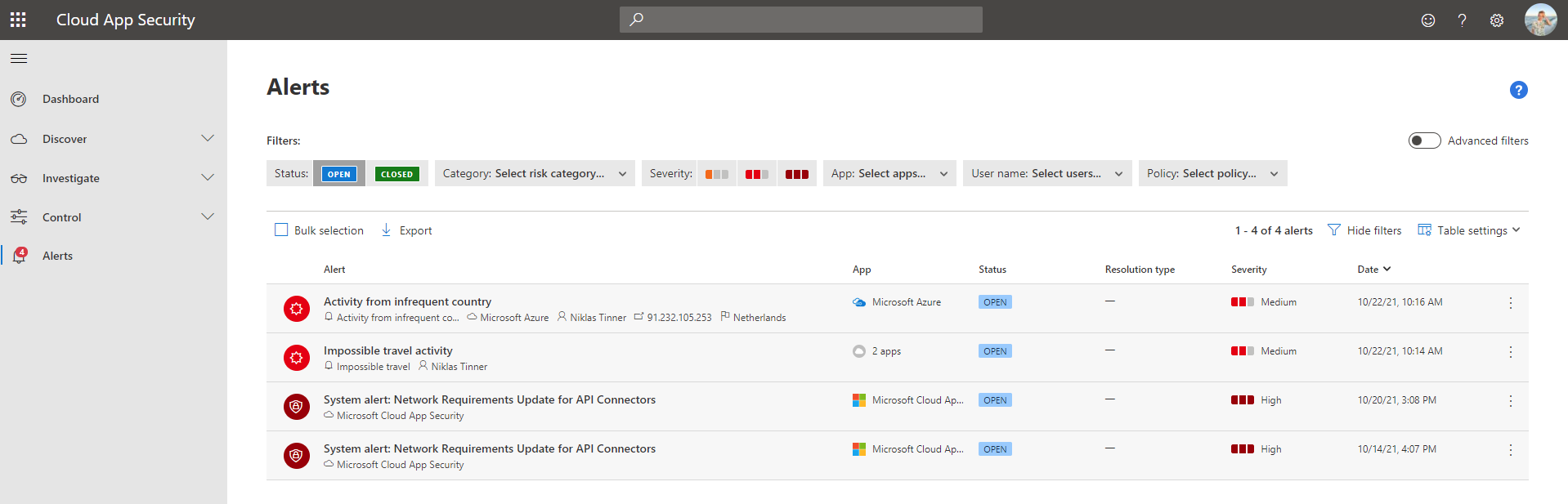Click the Hide filters funnel icon
Viewport: 1568px width, 504px height.
point(1334,230)
